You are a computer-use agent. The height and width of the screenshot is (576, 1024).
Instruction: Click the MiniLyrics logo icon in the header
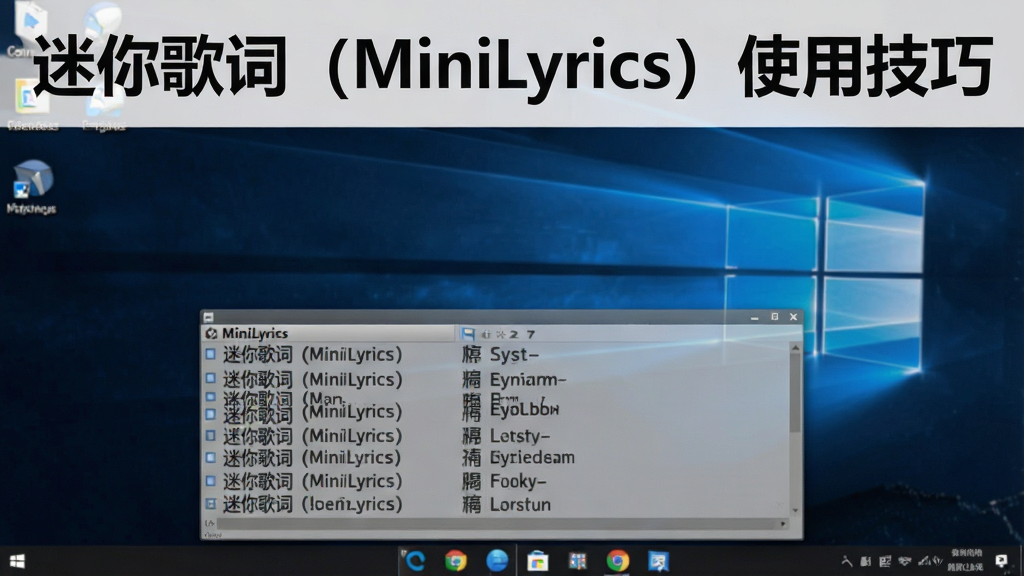[211, 334]
